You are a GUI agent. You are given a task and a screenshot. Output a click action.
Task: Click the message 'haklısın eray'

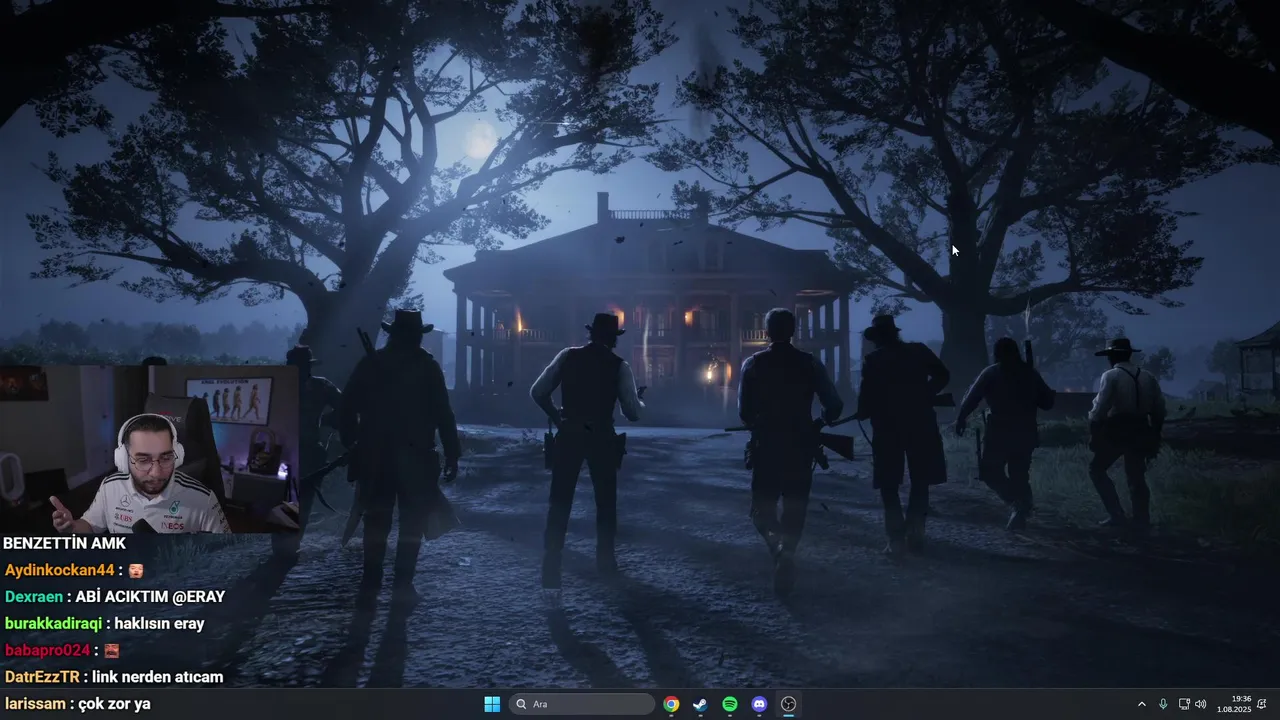tap(159, 624)
